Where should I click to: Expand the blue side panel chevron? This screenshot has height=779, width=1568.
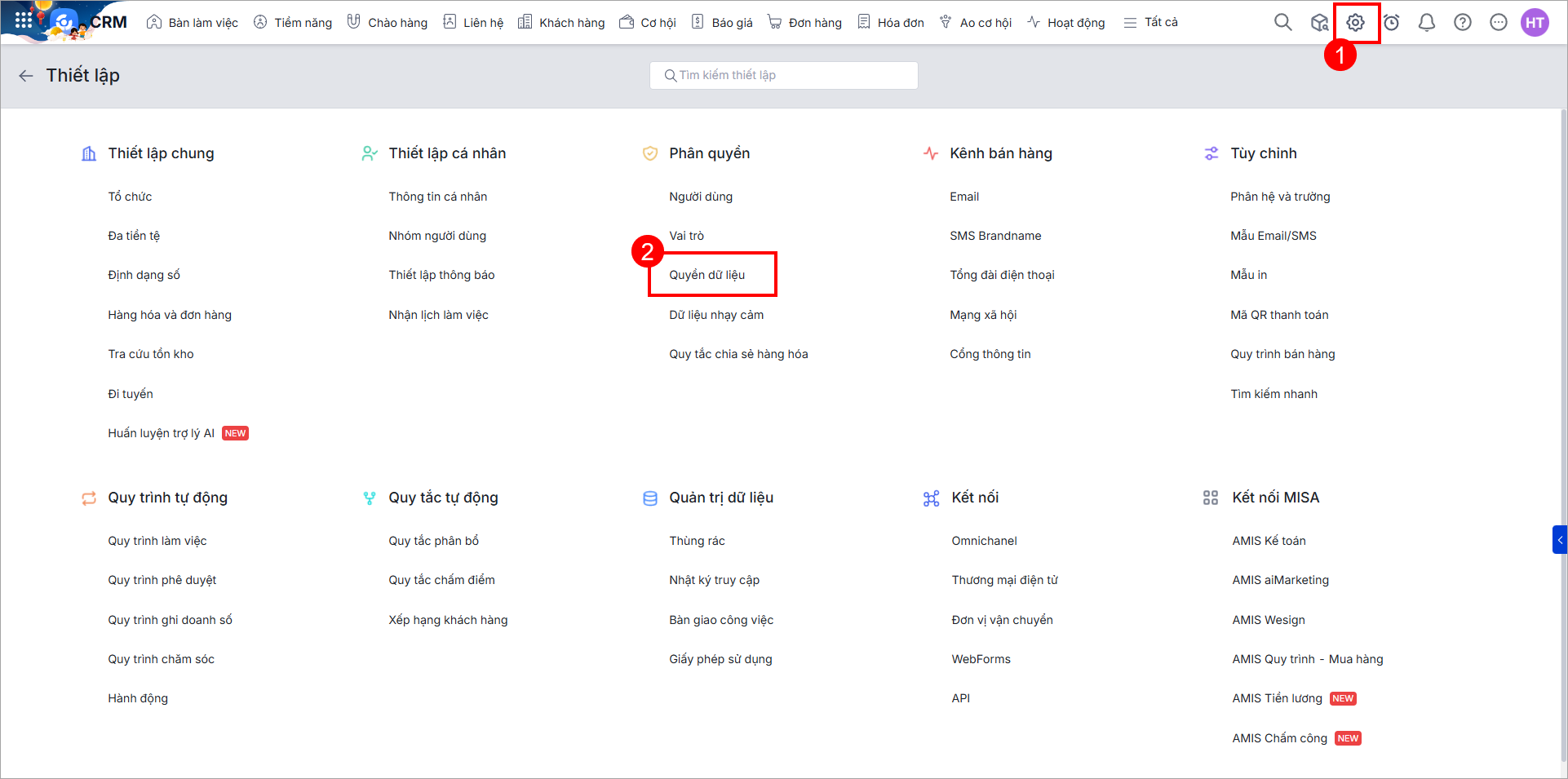[x=1559, y=540]
